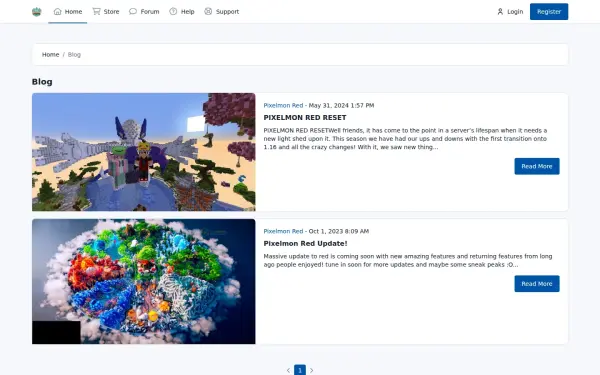Click the speech bubble icon beside Forum

133,11
